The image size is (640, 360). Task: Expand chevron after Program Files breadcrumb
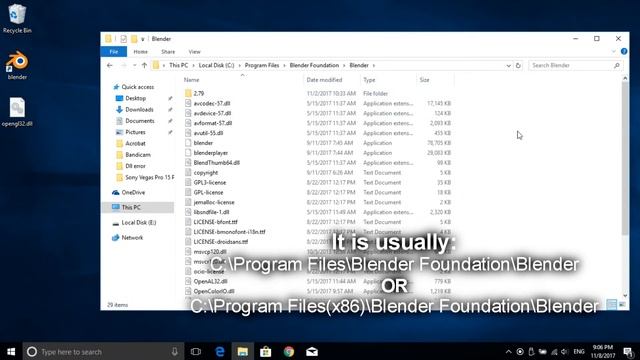coord(284,65)
